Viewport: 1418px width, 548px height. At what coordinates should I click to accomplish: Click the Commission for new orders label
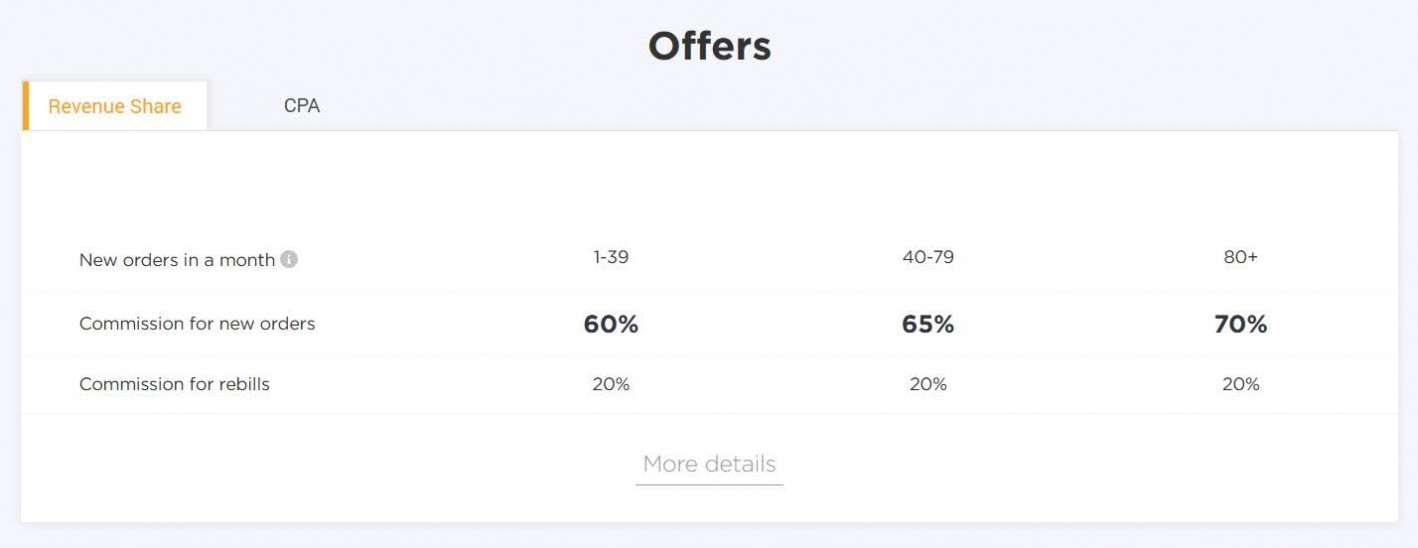[x=197, y=324]
